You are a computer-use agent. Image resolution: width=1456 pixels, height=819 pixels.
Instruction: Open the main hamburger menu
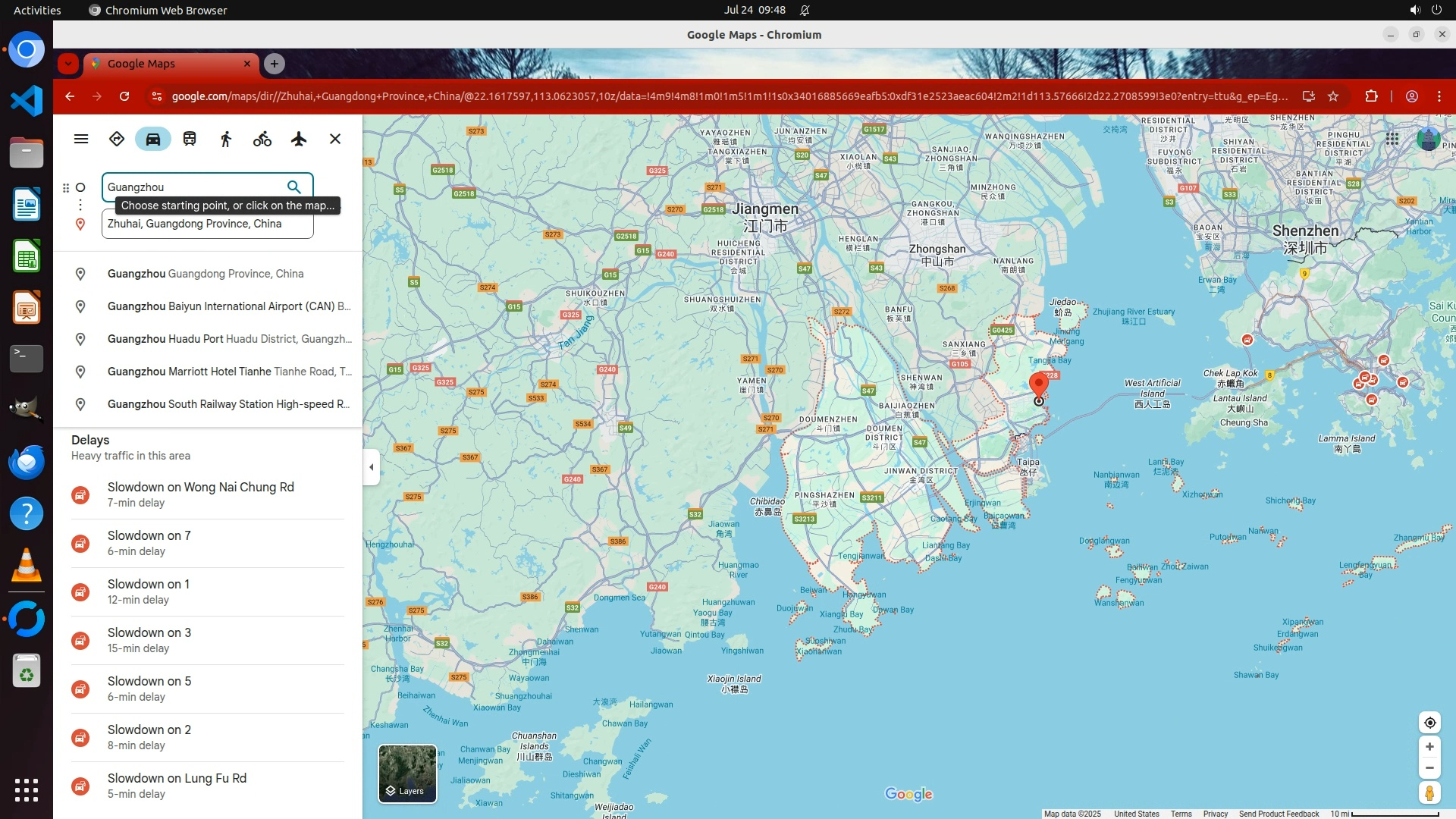[81, 139]
